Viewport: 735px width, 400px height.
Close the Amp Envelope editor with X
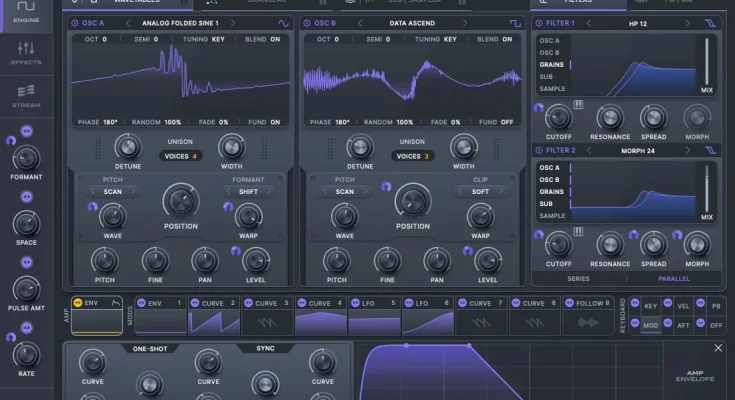(717, 348)
